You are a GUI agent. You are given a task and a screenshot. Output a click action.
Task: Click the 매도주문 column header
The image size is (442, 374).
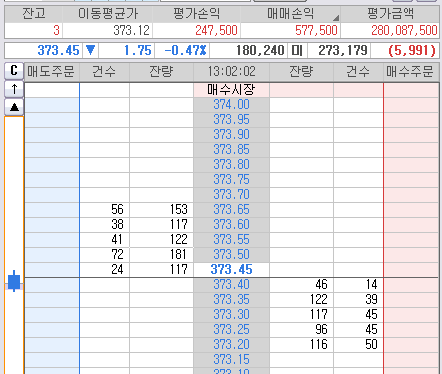click(x=52, y=72)
